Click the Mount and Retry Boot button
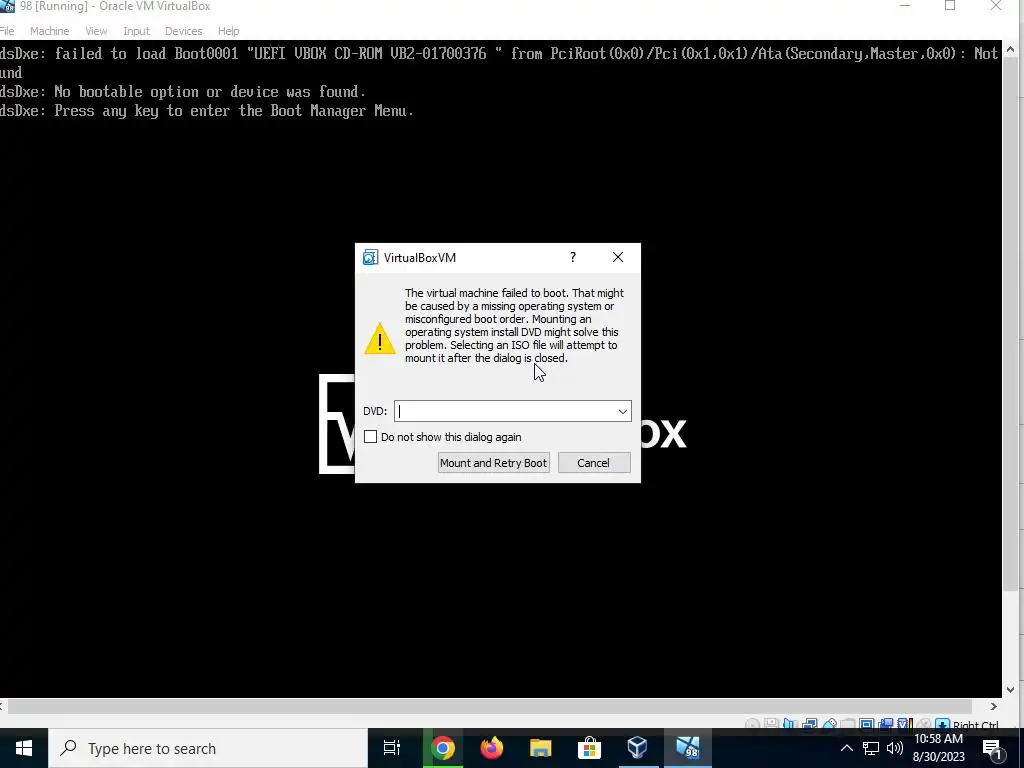 [493, 463]
